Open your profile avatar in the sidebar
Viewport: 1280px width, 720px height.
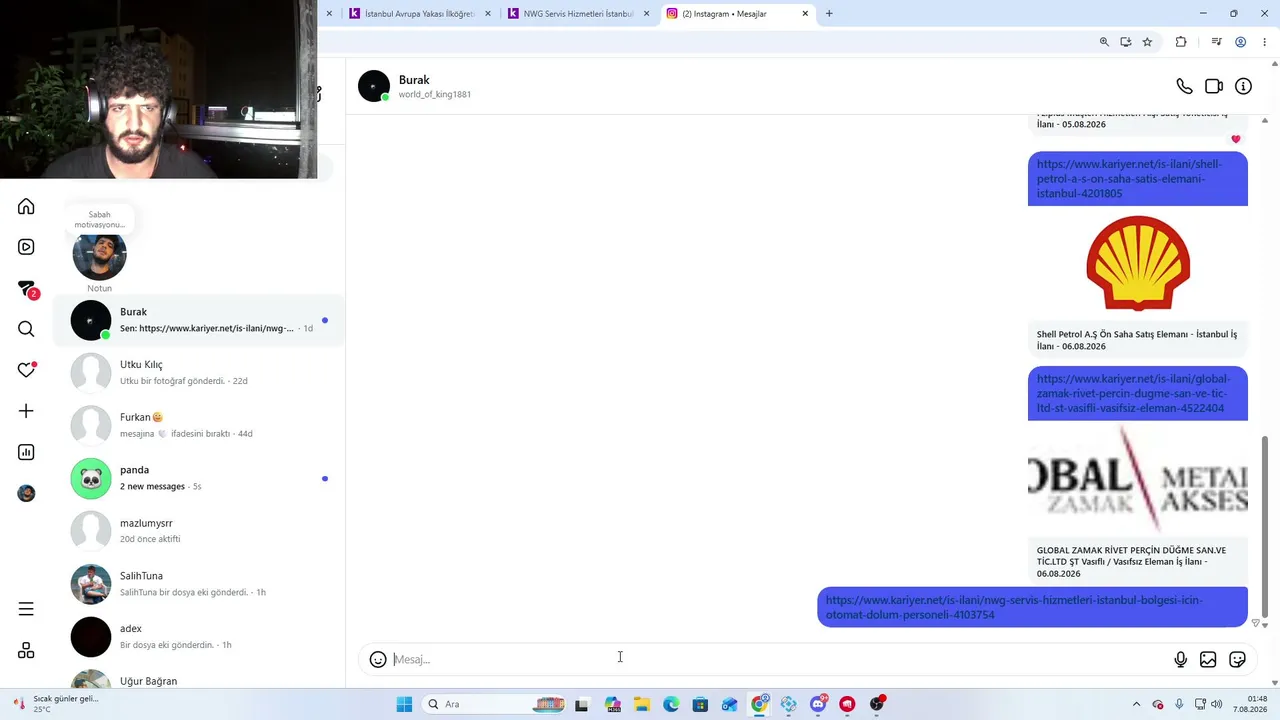click(26, 493)
